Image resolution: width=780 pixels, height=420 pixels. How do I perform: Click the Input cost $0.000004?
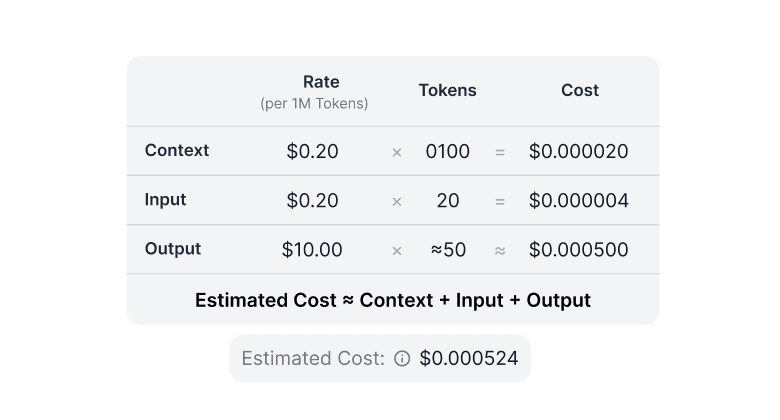coord(579,201)
